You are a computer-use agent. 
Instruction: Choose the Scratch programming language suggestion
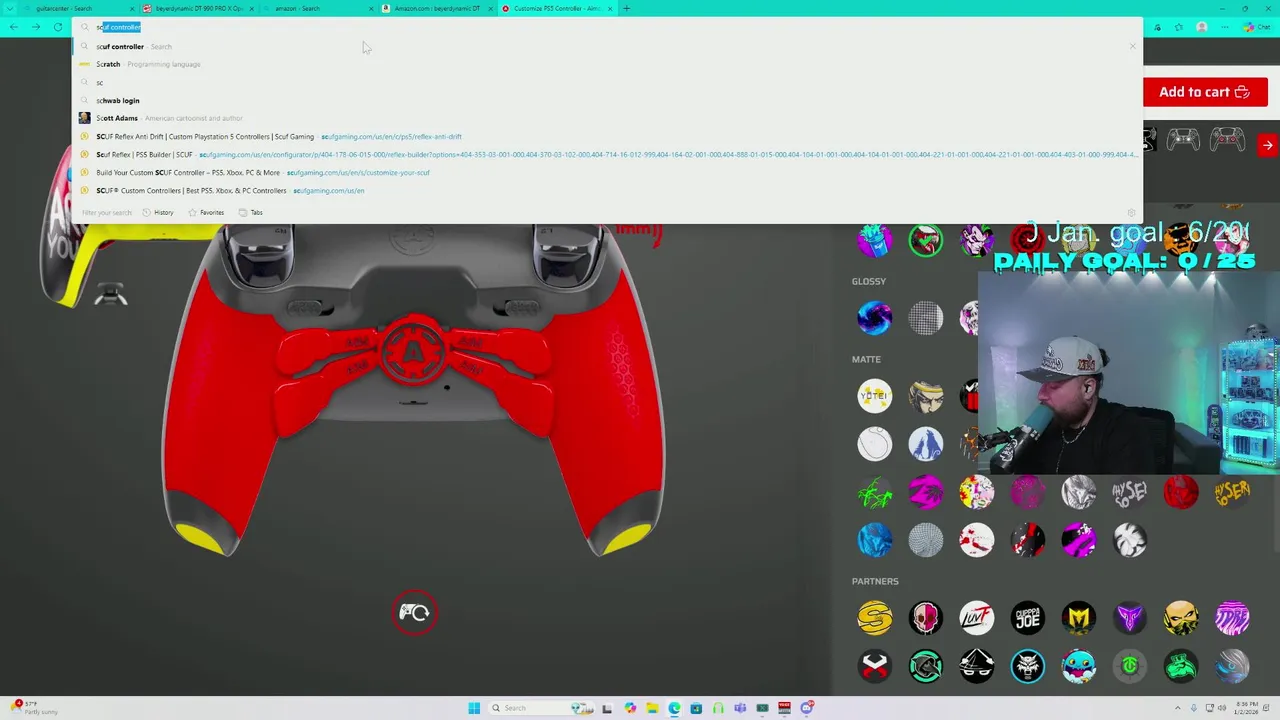[x=608, y=64]
